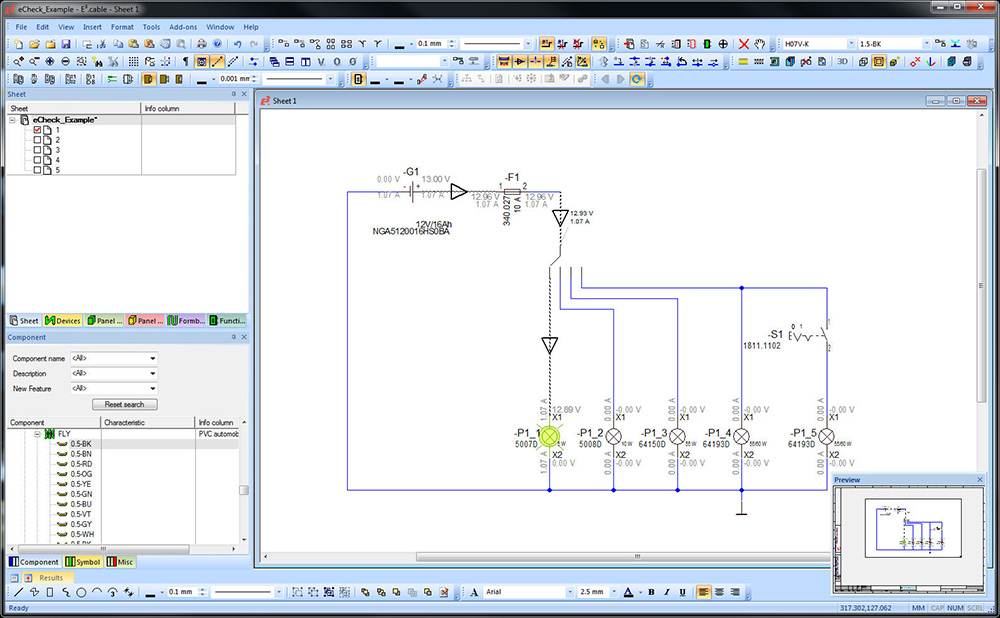Image resolution: width=1000 pixels, height=618 pixels.
Task: Check the checkbox next to sheet 2
Action: point(38,141)
